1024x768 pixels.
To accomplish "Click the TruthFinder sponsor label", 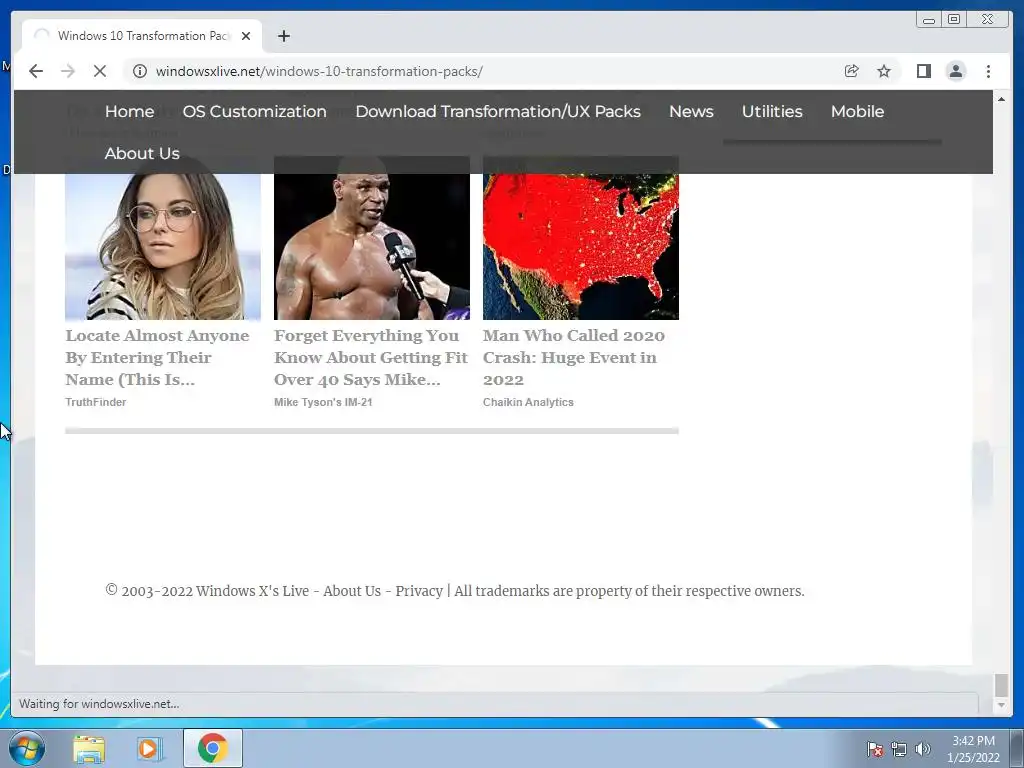I will [96, 402].
